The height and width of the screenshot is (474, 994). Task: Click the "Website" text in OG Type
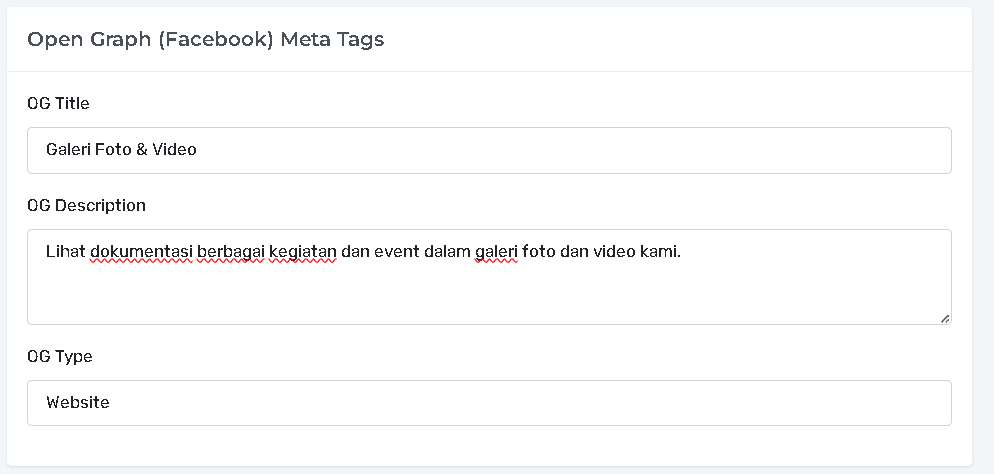(78, 403)
